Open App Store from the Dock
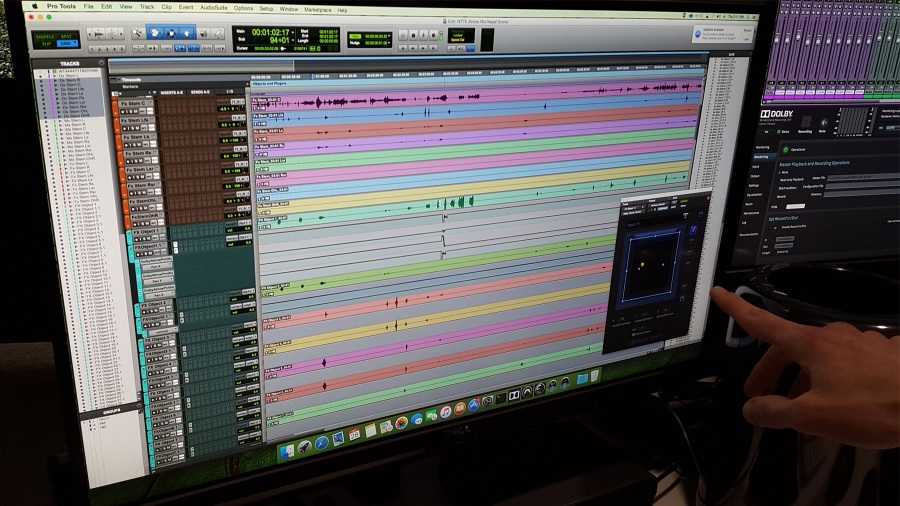 pos(474,406)
